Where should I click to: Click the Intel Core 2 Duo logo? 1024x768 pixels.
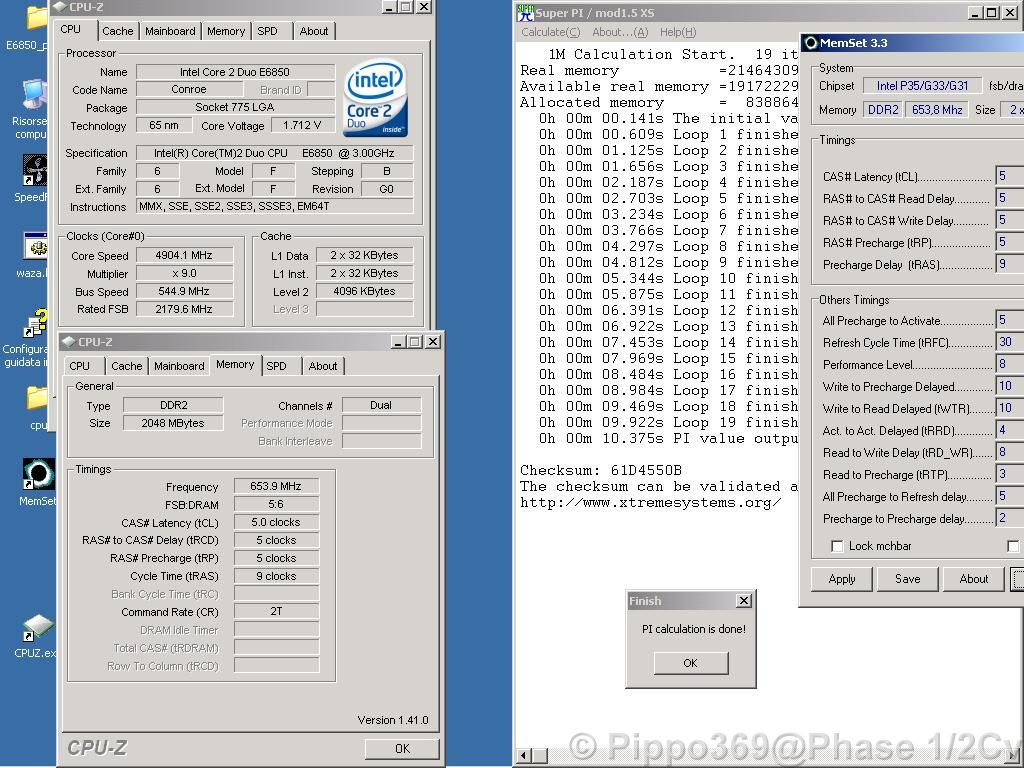376,99
